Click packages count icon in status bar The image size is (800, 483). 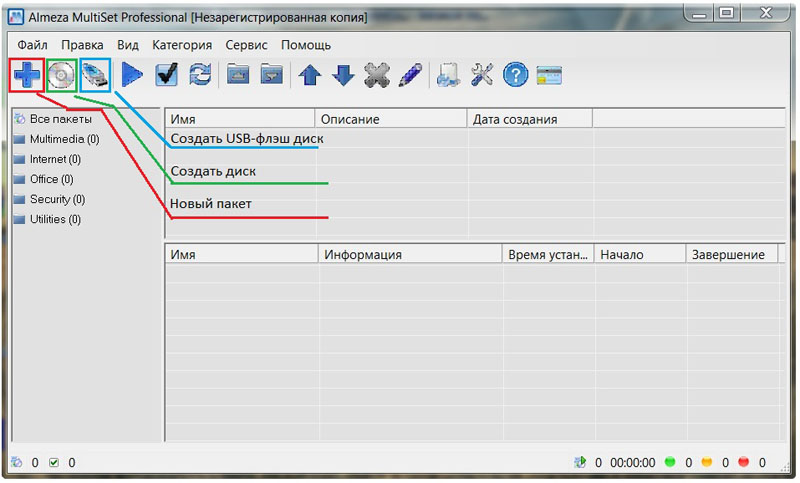[x=17, y=462]
